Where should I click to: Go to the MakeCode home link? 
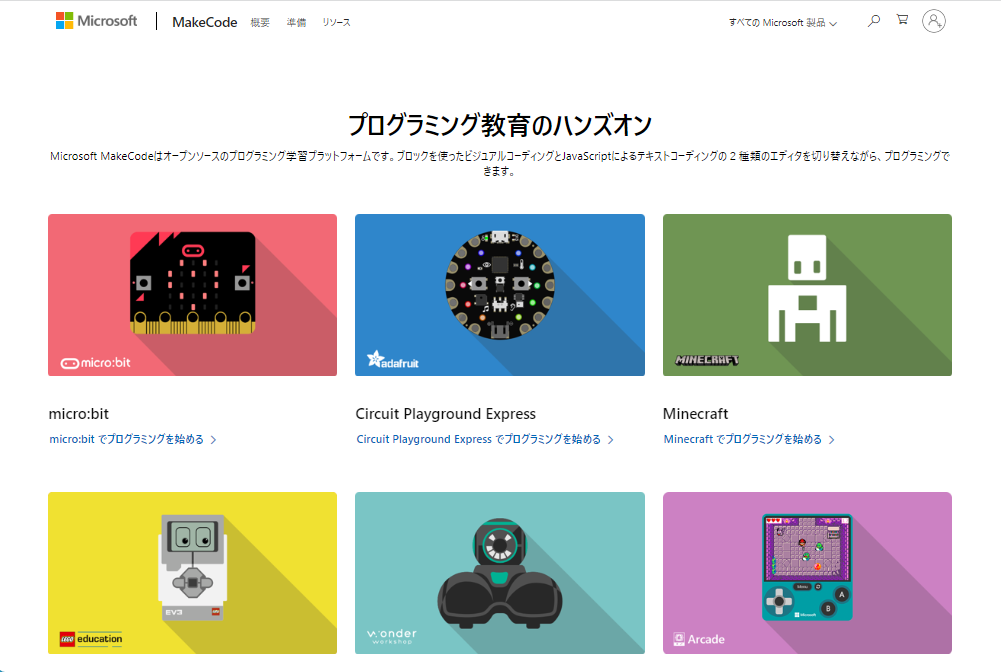[205, 22]
